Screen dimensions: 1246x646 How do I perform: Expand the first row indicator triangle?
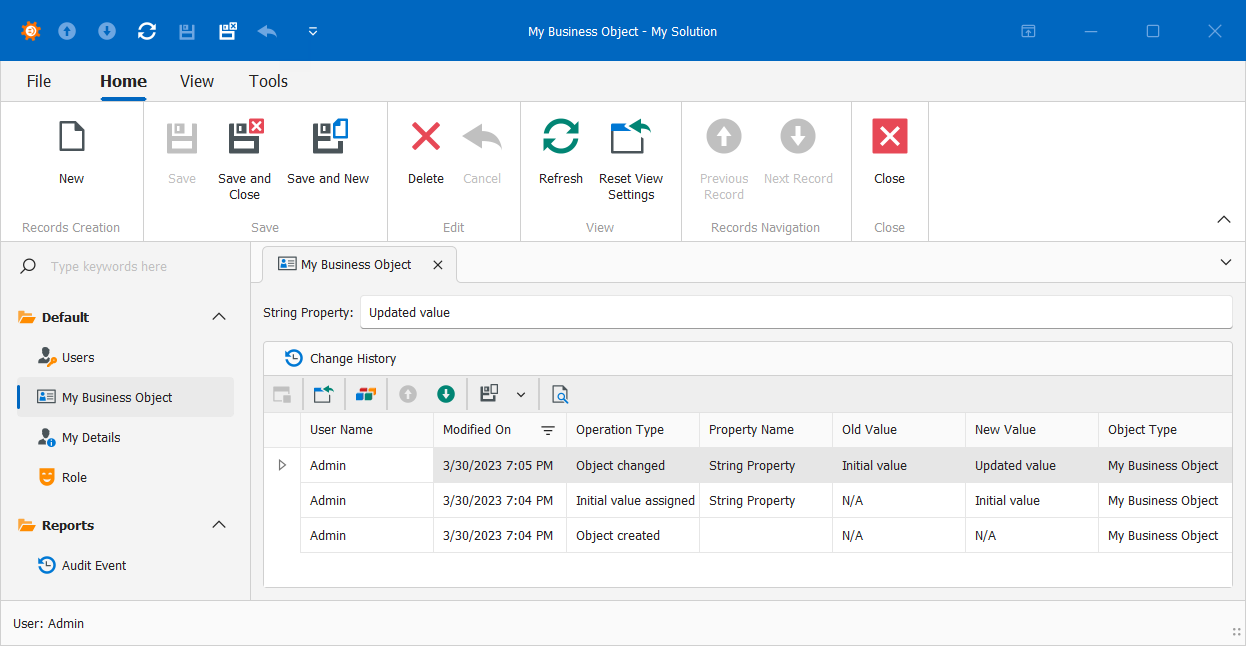pyautogui.click(x=282, y=465)
